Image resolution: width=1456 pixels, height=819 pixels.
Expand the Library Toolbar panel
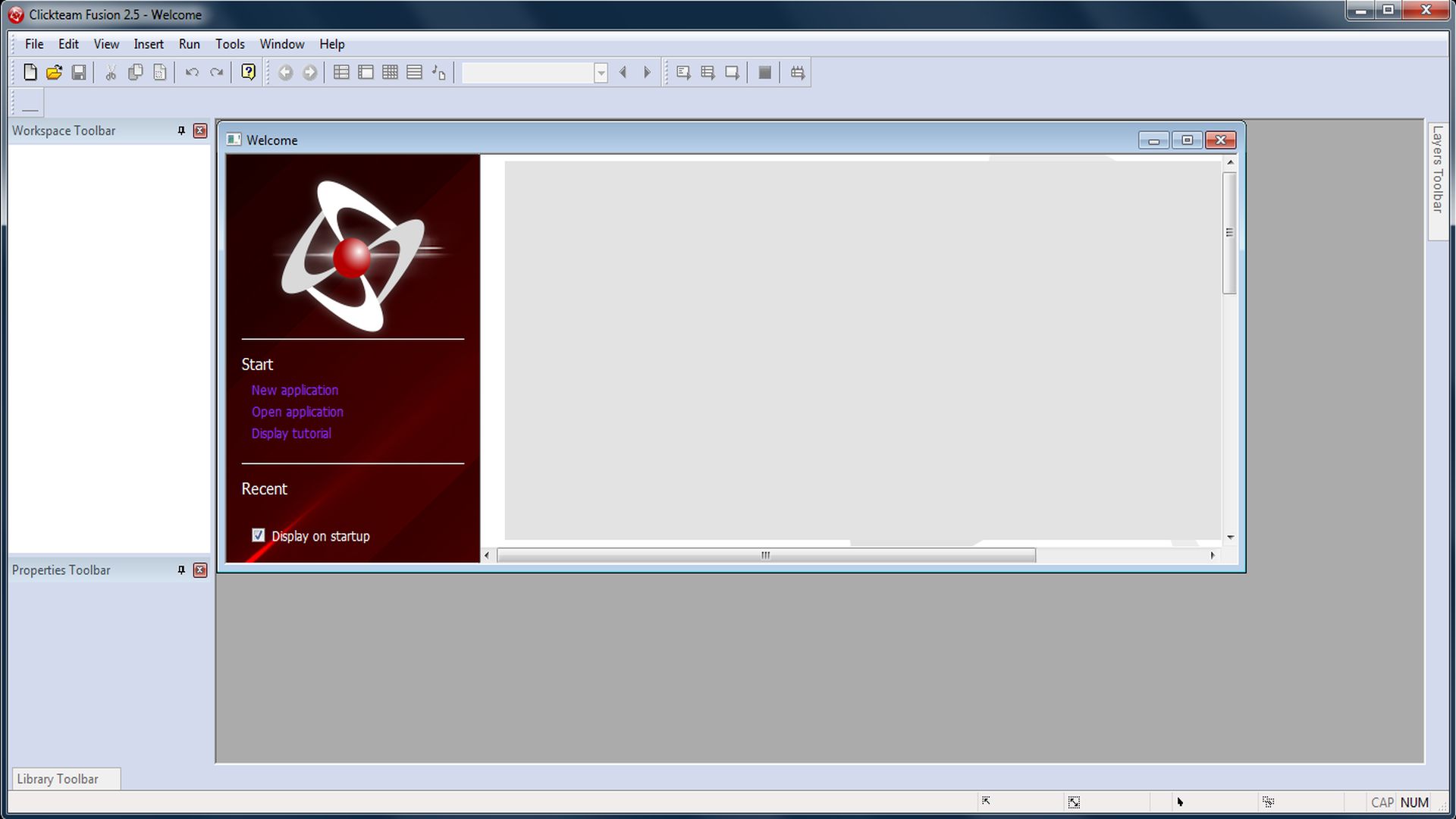click(x=57, y=778)
